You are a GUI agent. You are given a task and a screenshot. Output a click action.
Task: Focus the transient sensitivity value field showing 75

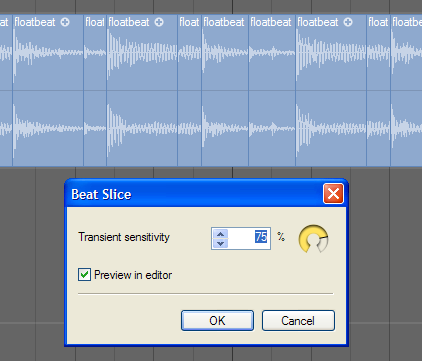pos(249,238)
